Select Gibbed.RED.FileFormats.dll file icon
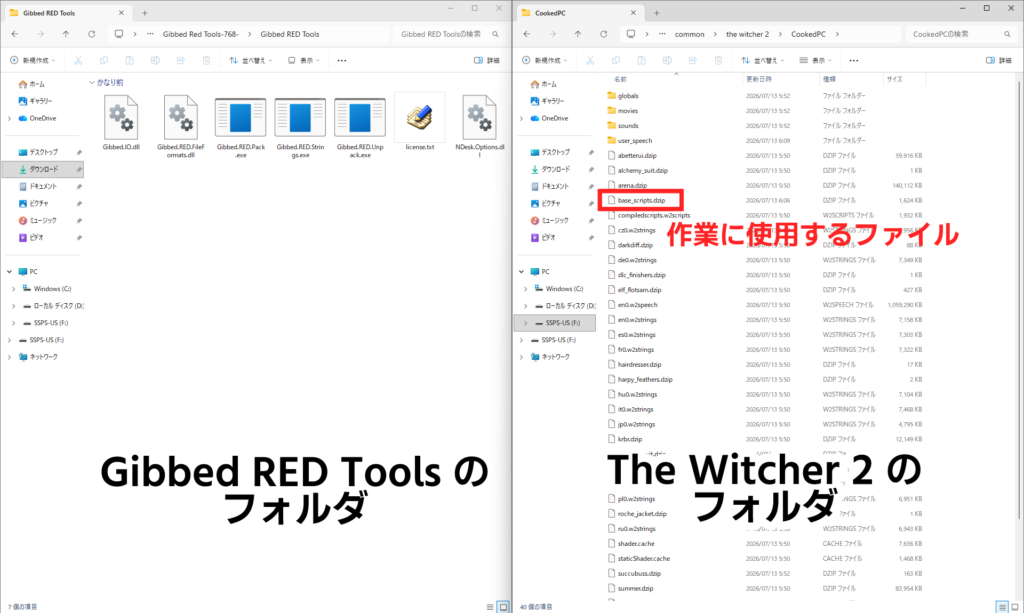The image size is (1024, 613). pos(181,117)
